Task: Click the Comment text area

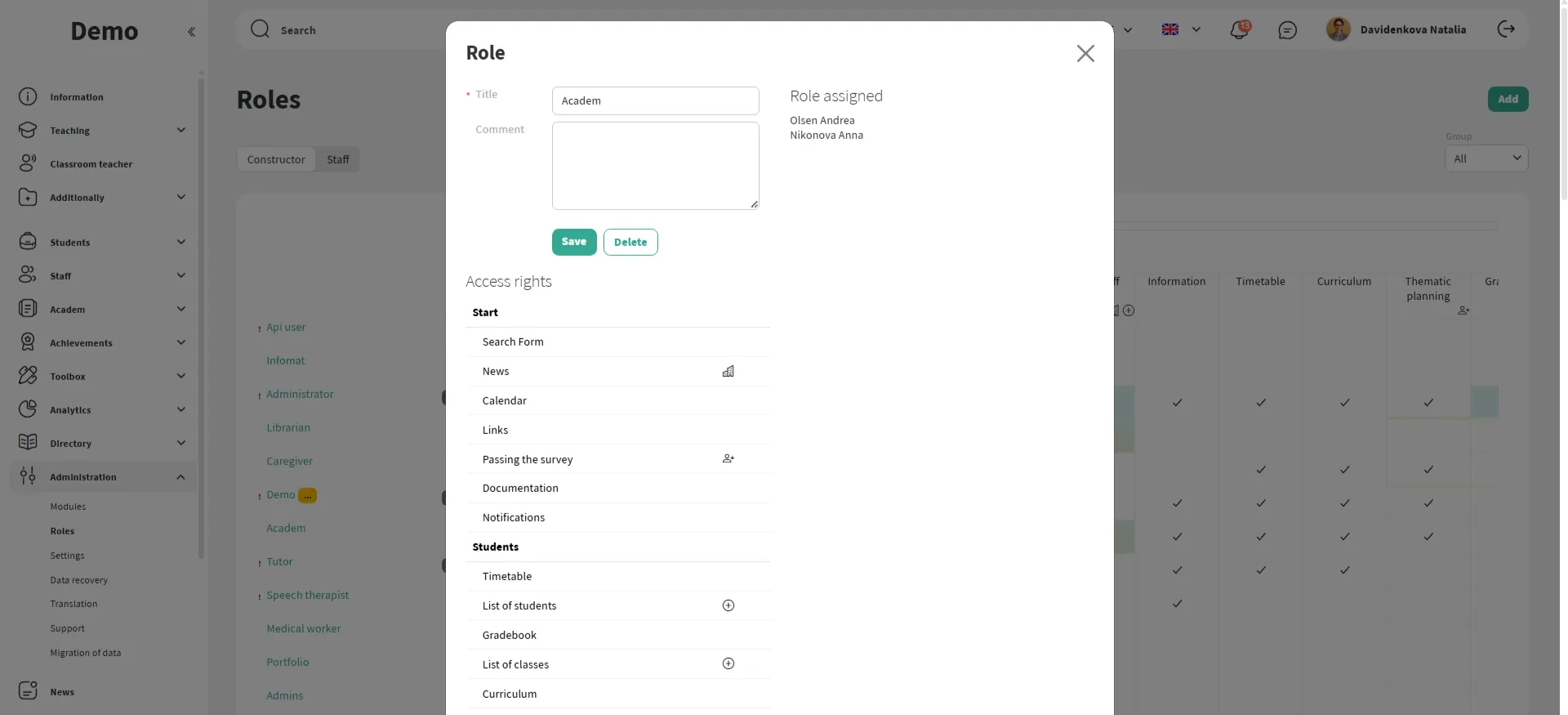Action: [655, 166]
